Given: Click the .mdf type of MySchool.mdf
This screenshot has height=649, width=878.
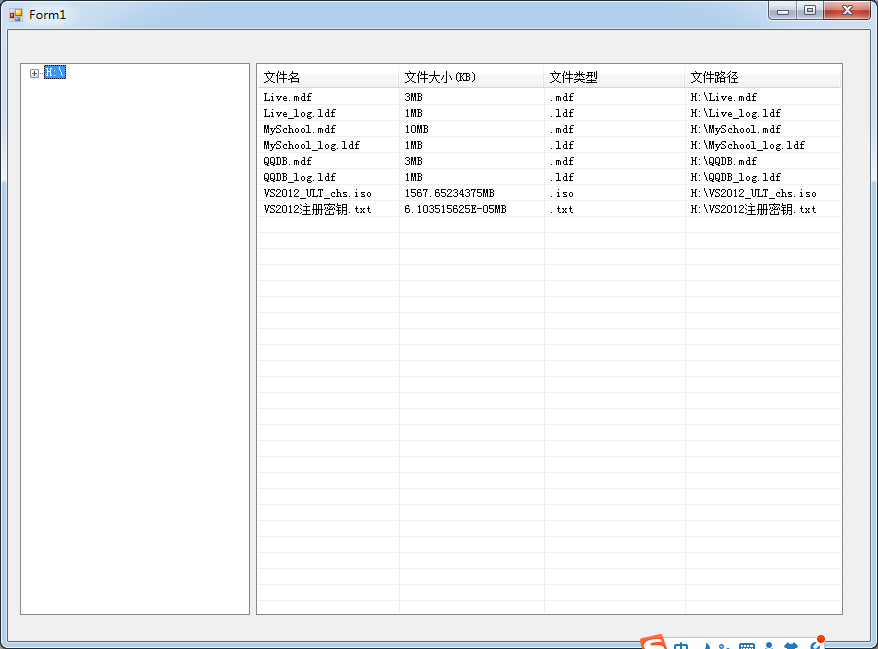Looking at the screenshot, I should [x=562, y=129].
